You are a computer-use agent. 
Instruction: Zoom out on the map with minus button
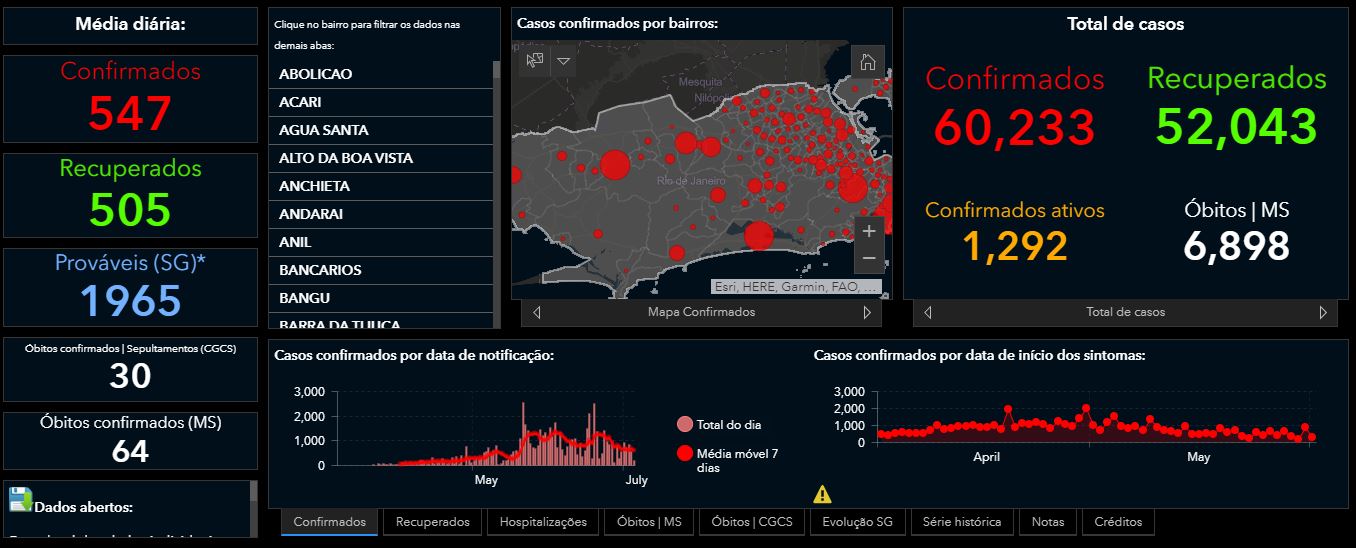(868, 258)
